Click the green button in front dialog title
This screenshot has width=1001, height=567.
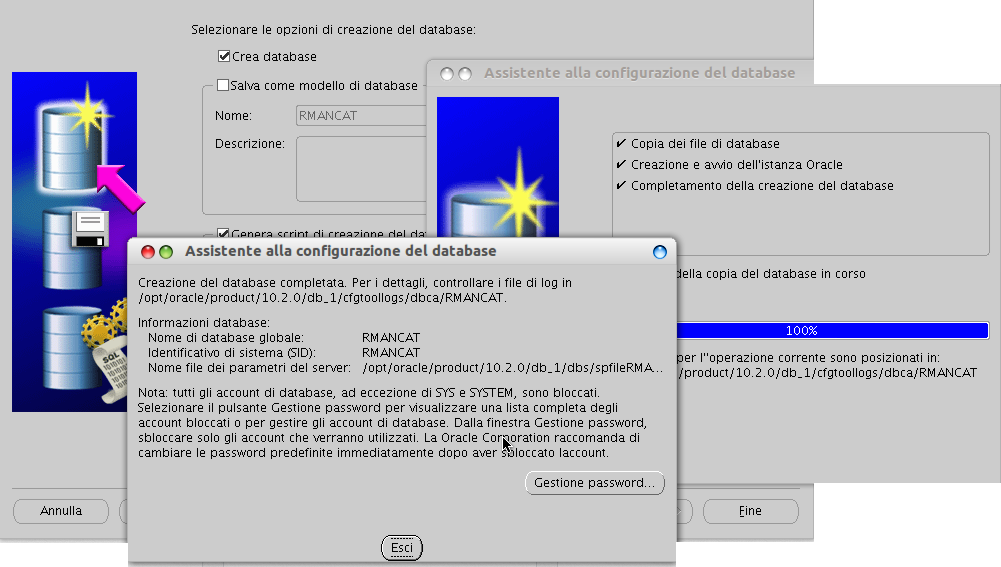(x=166, y=252)
